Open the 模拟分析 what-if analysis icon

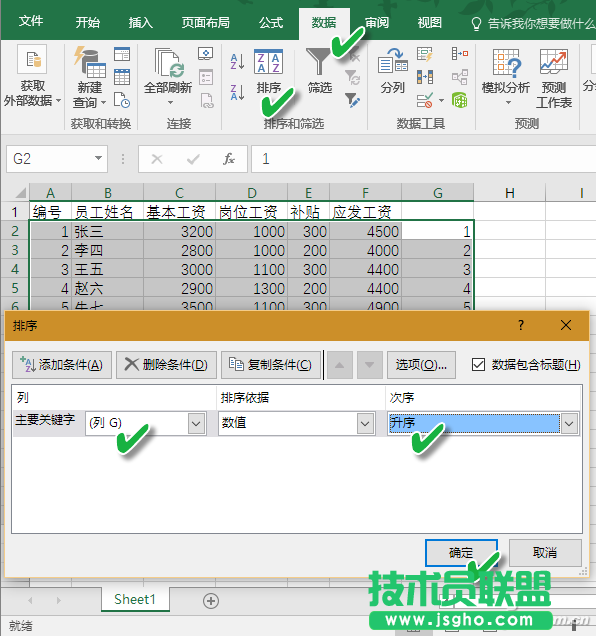click(x=506, y=63)
